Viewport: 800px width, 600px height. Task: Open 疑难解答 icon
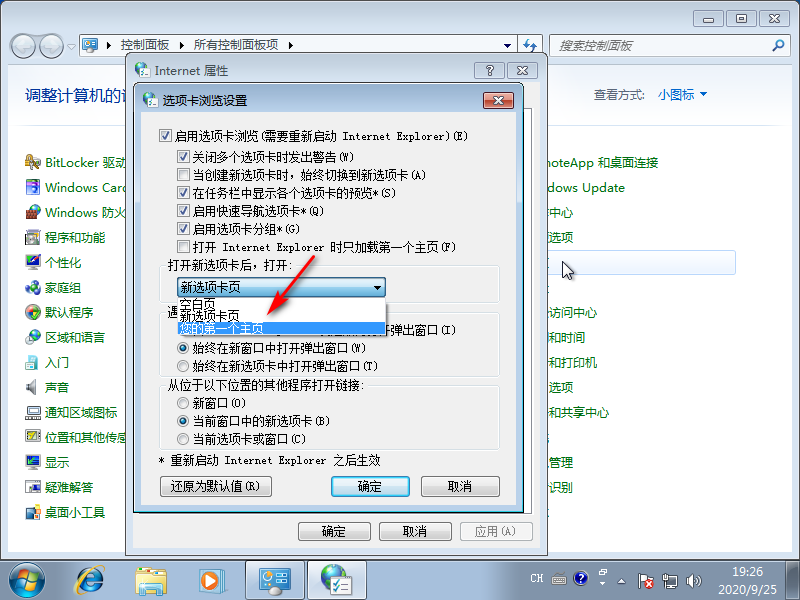(x=33, y=487)
